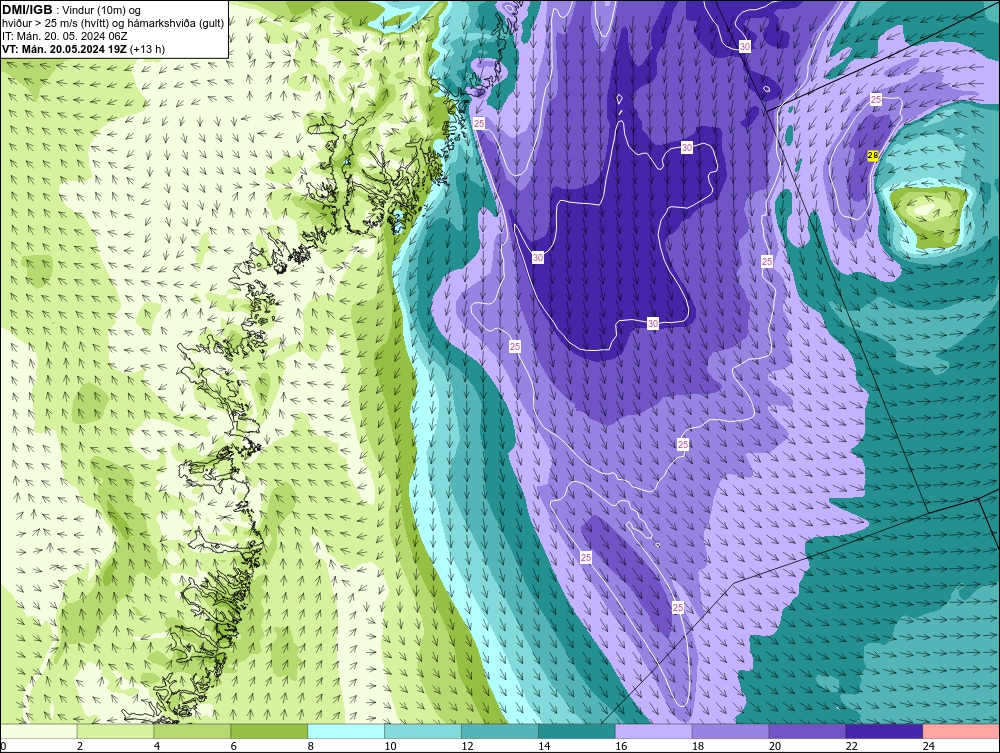Viewport: 1000px width, 753px height.
Task: Click the legend scale number 6
Action: point(233,746)
